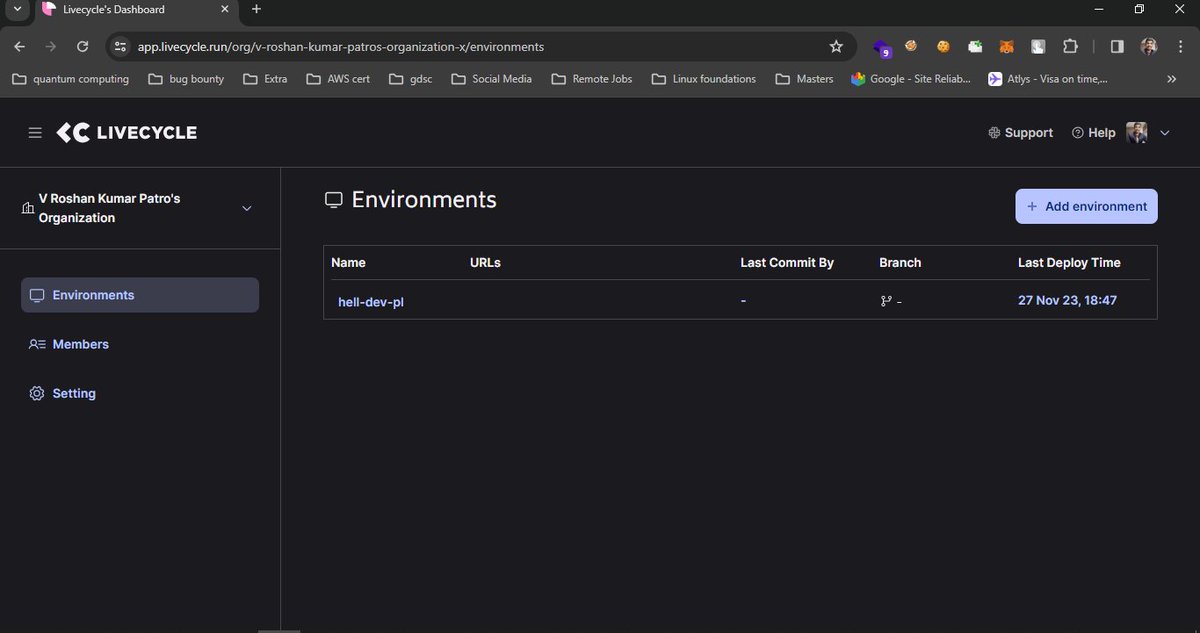The image size is (1200, 633).
Task: Go to Members in the sidebar
Action: coord(69,344)
